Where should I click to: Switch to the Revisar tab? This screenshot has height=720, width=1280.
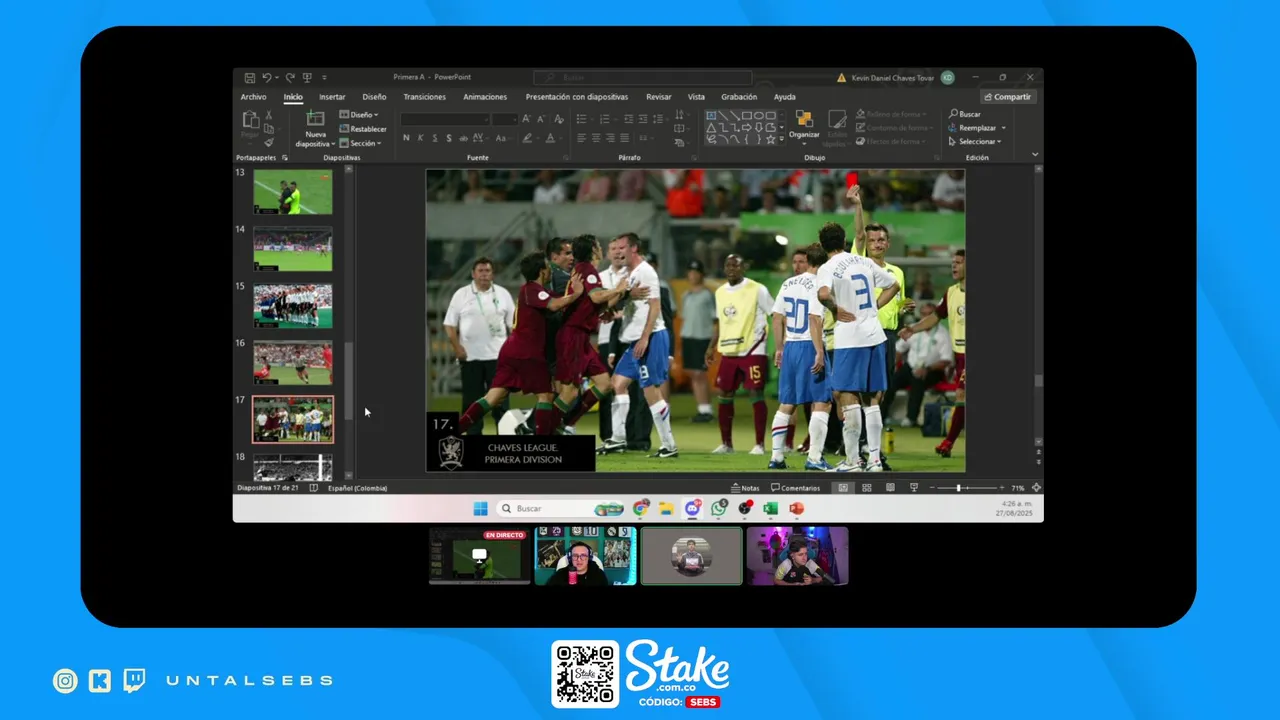(x=659, y=97)
